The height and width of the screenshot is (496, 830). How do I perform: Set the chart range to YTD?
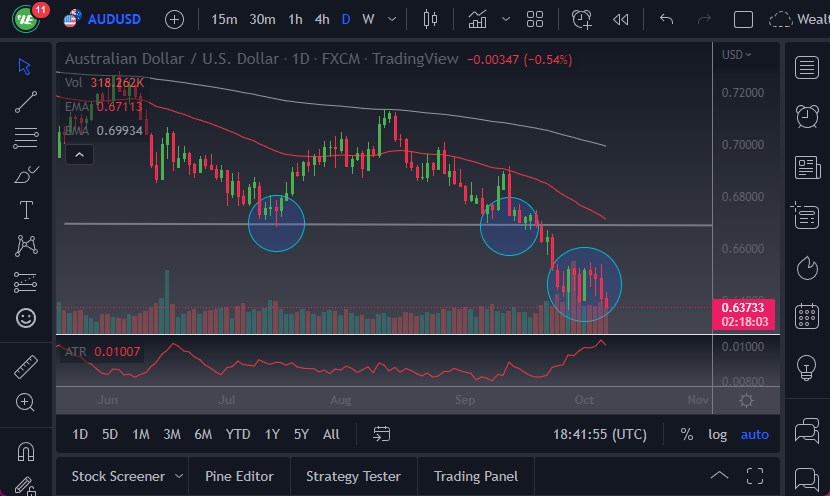tap(238, 434)
